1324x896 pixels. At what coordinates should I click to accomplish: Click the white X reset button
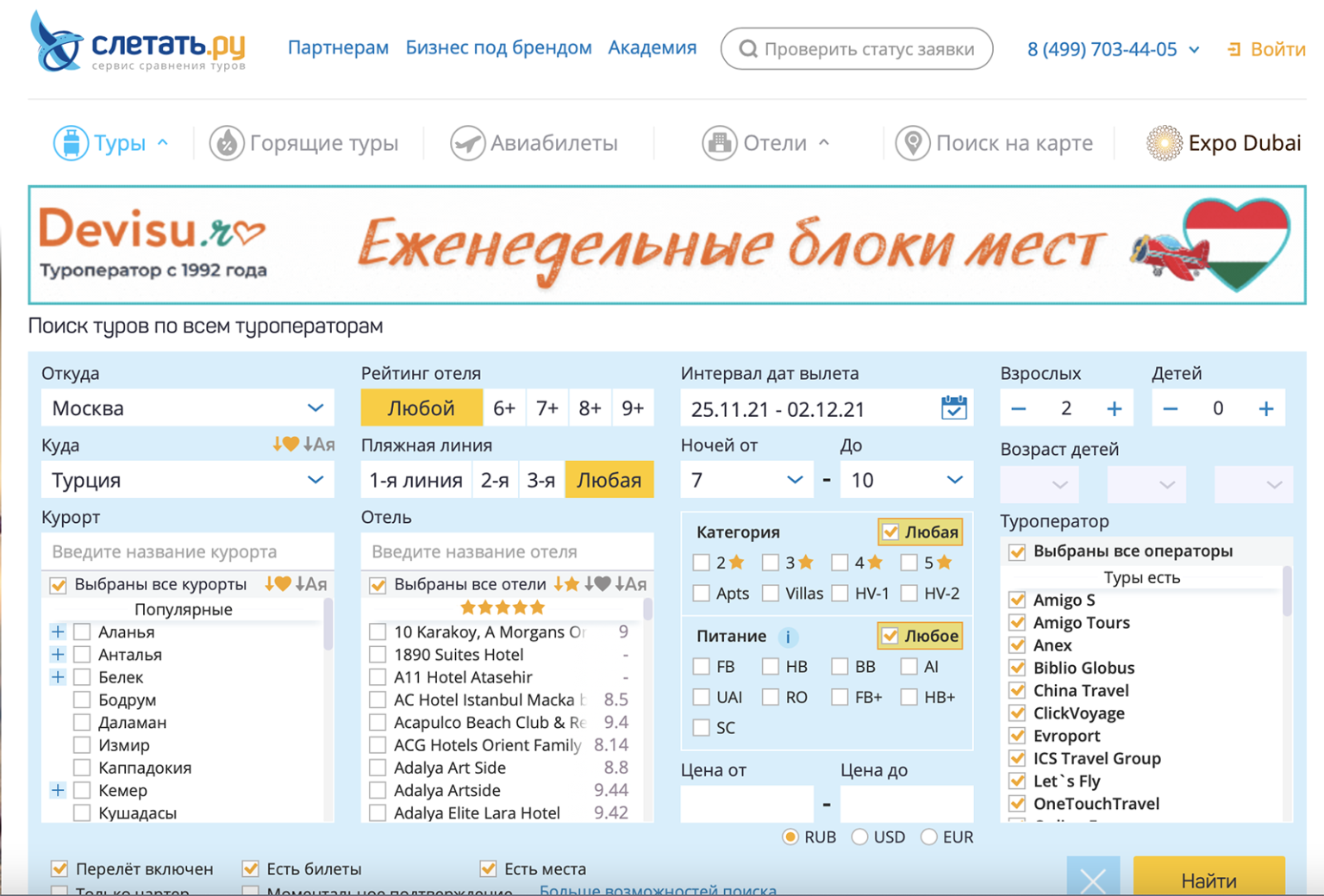(1093, 877)
